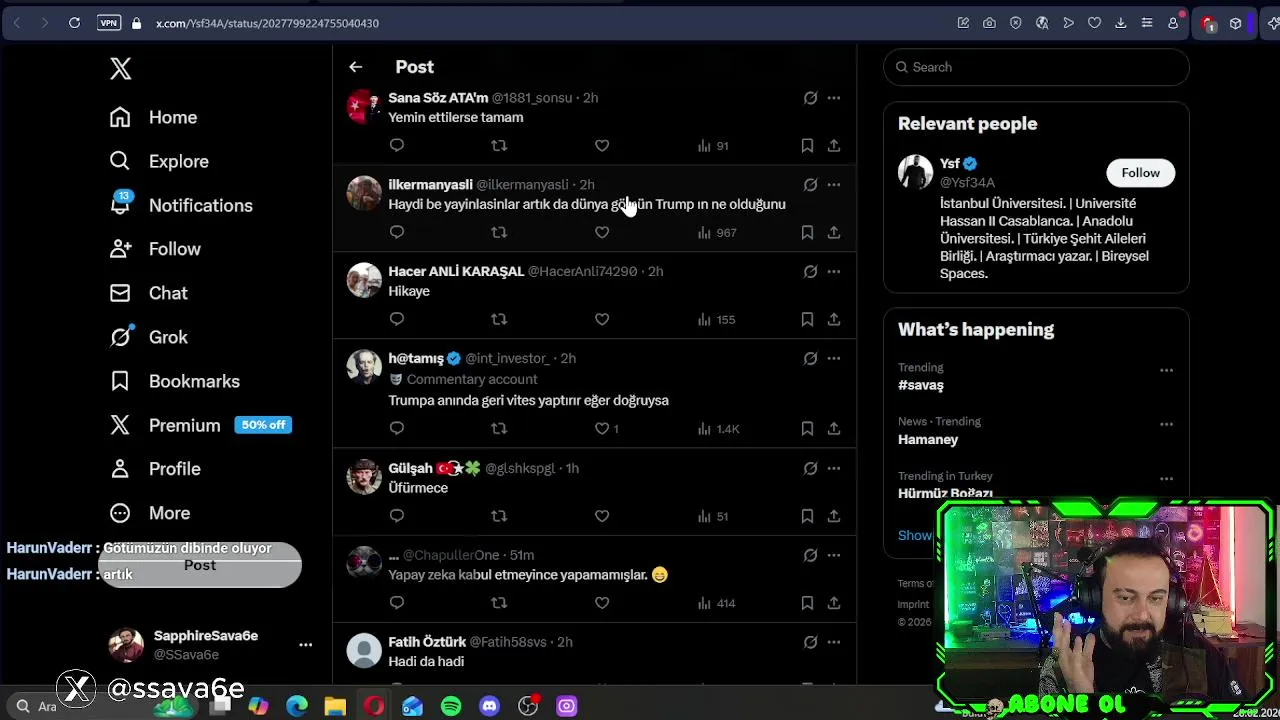Open Grok explain icon on Sana Söz reply
Screen dimensions: 1280x720
click(810, 98)
